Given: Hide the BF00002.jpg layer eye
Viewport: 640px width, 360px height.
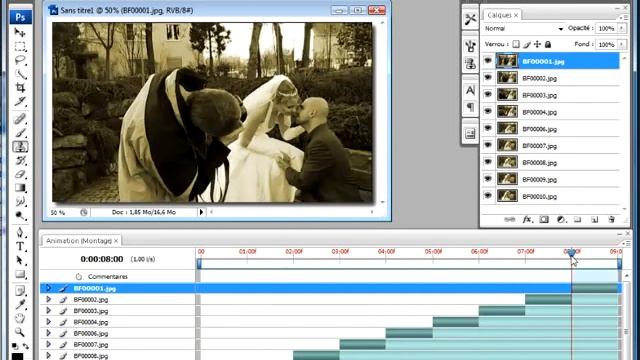Looking at the screenshot, I should click(488, 78).
